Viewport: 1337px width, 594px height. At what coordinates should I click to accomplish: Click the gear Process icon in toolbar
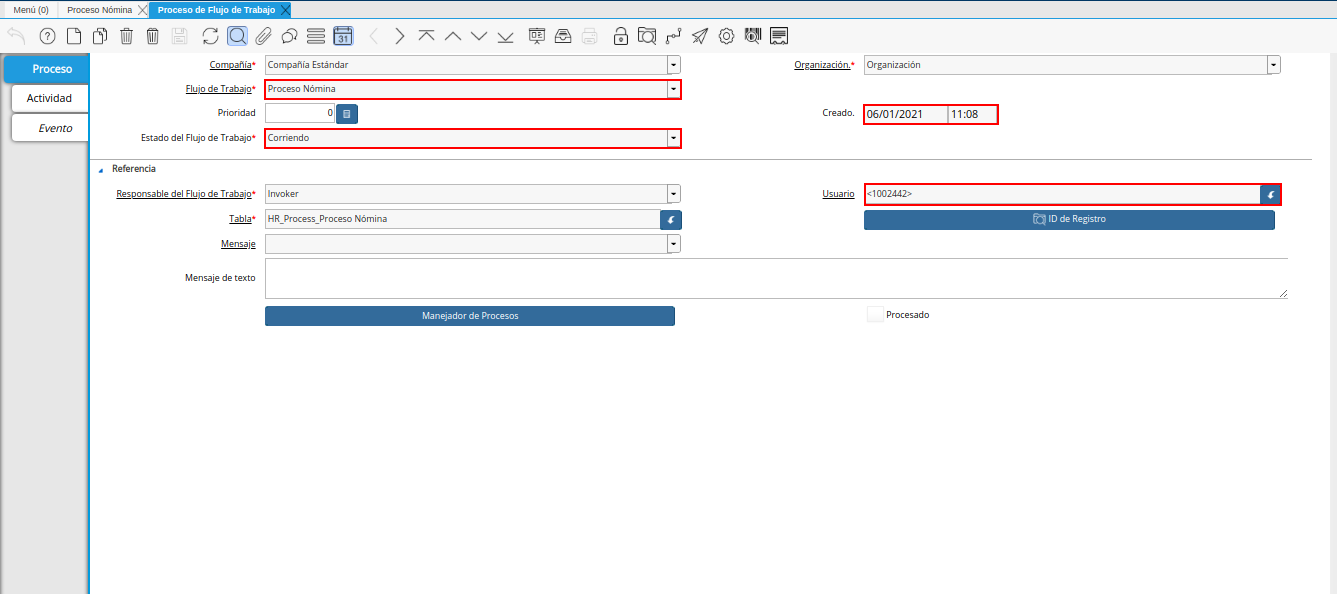click(x=727, y=37)
